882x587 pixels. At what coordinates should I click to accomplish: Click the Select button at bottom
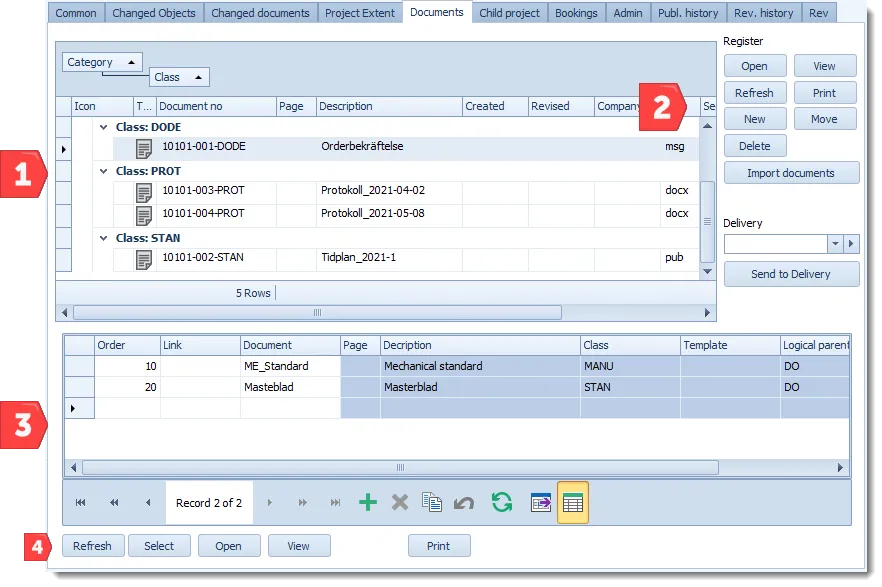[159, 546]
